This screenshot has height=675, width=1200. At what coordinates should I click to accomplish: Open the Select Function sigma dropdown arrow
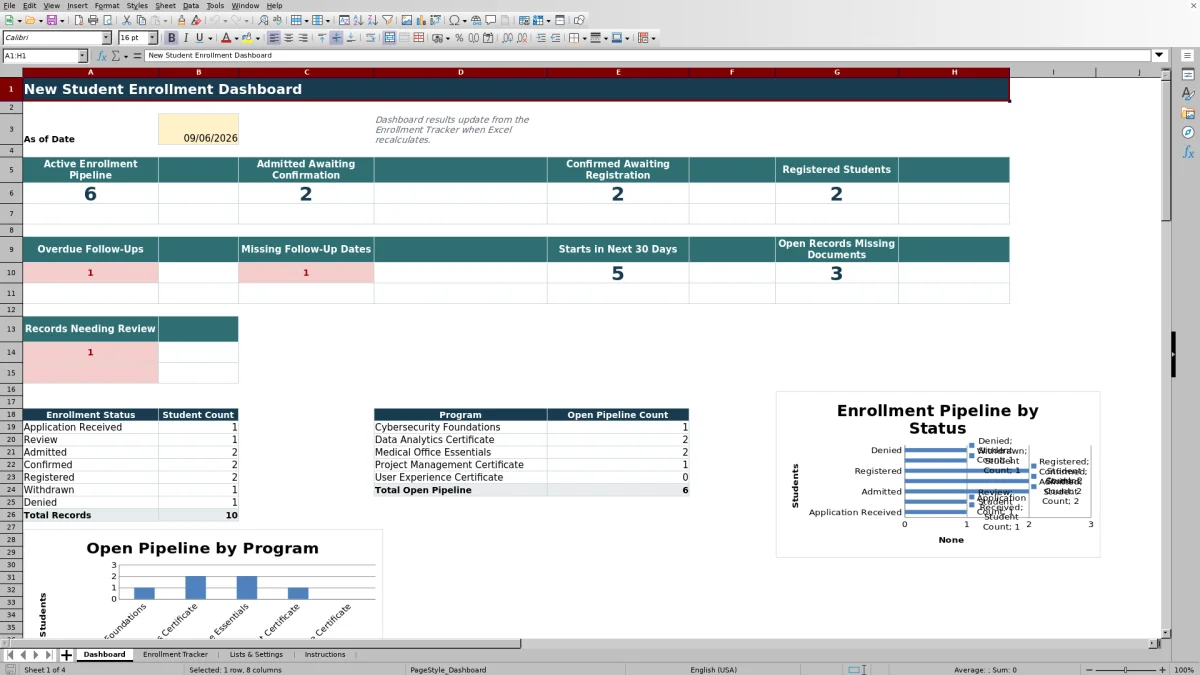click(125, 56)
